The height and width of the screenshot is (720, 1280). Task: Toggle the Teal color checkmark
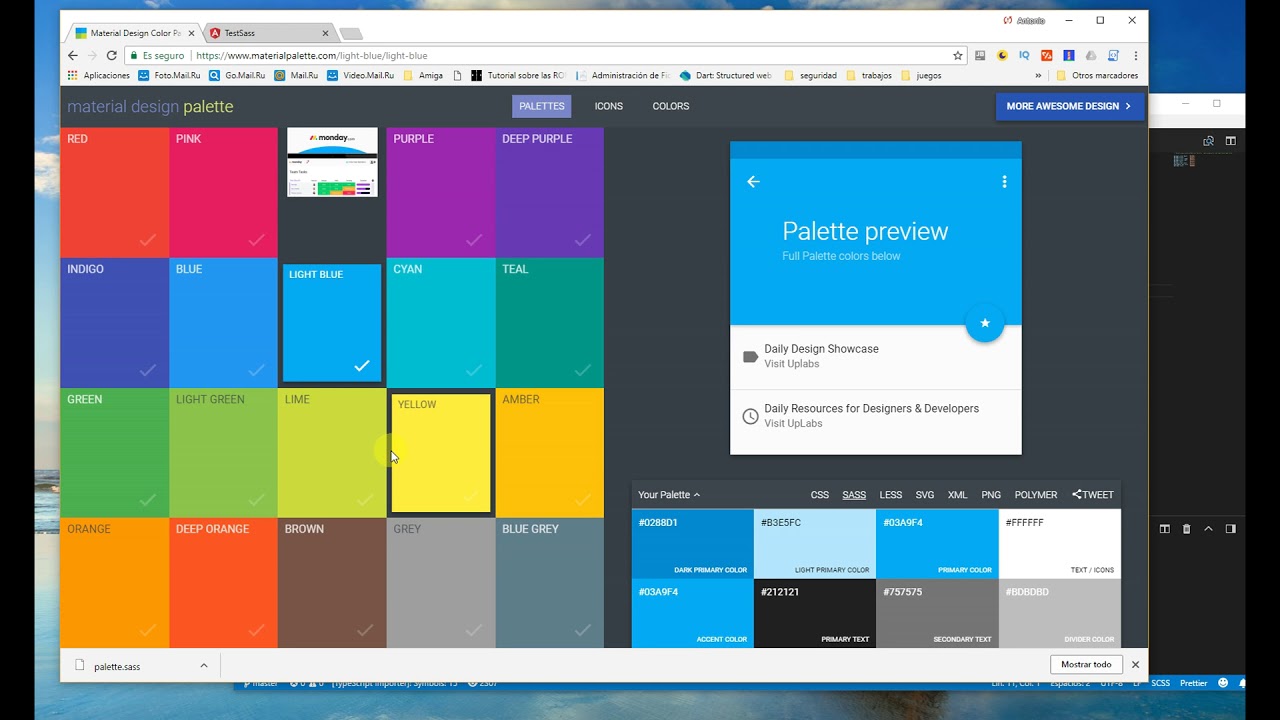click(583, 370)
